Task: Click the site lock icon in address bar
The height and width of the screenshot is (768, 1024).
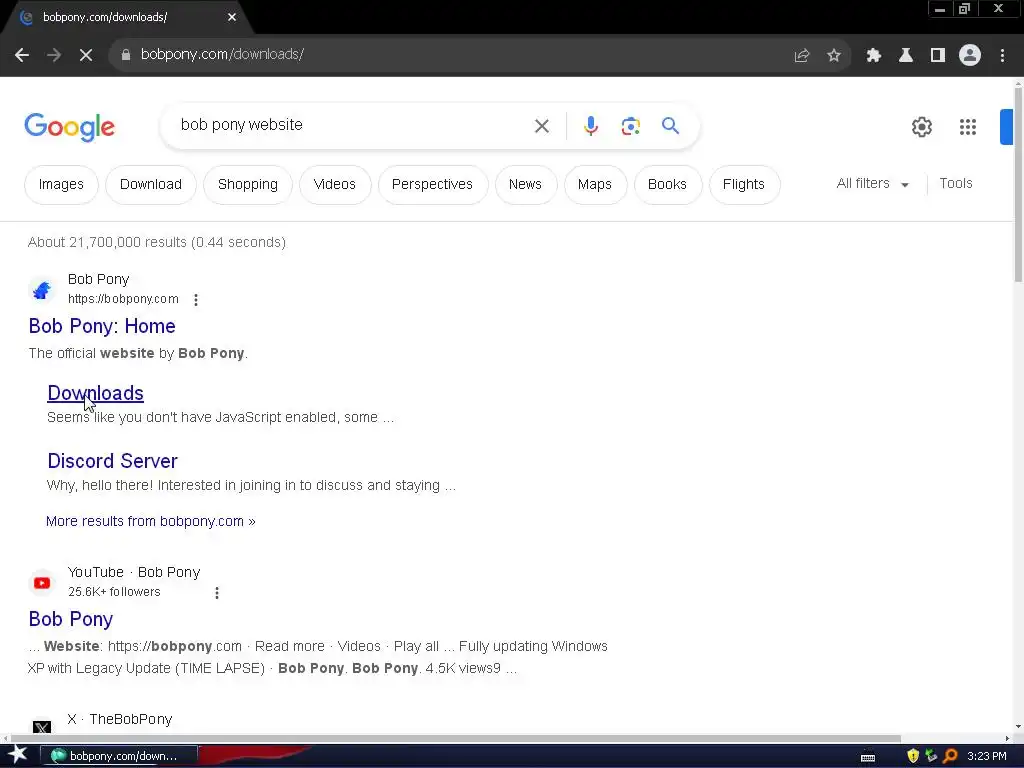Action: click(125, 55)
